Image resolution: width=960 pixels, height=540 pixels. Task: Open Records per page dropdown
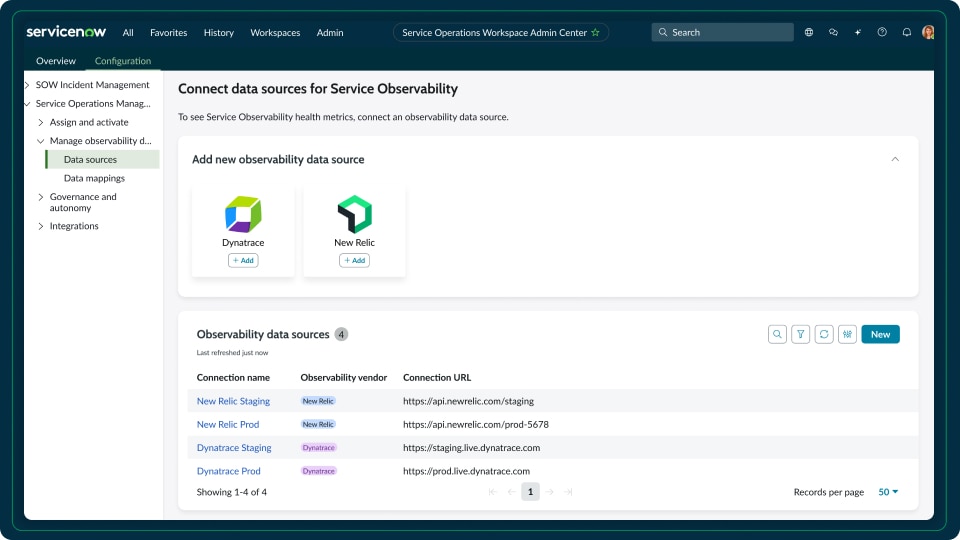coord(888,492)
